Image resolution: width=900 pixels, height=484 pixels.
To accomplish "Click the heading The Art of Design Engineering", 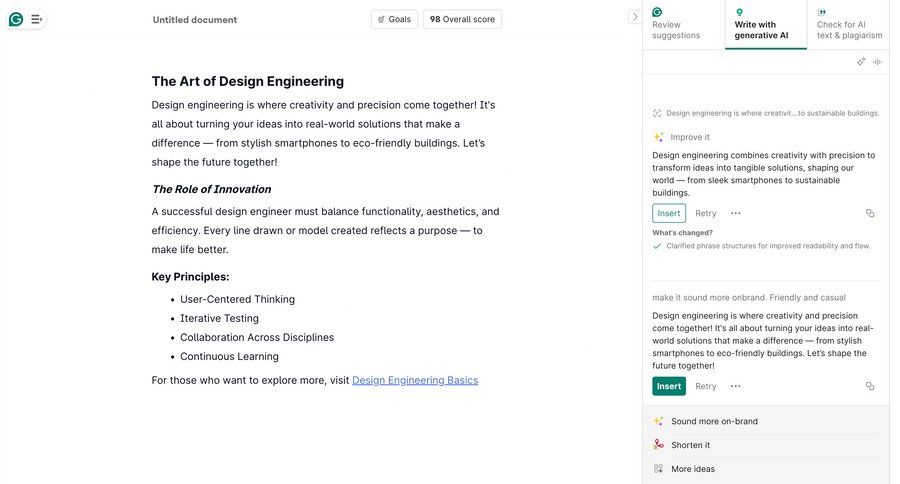I will click(247, 82).
